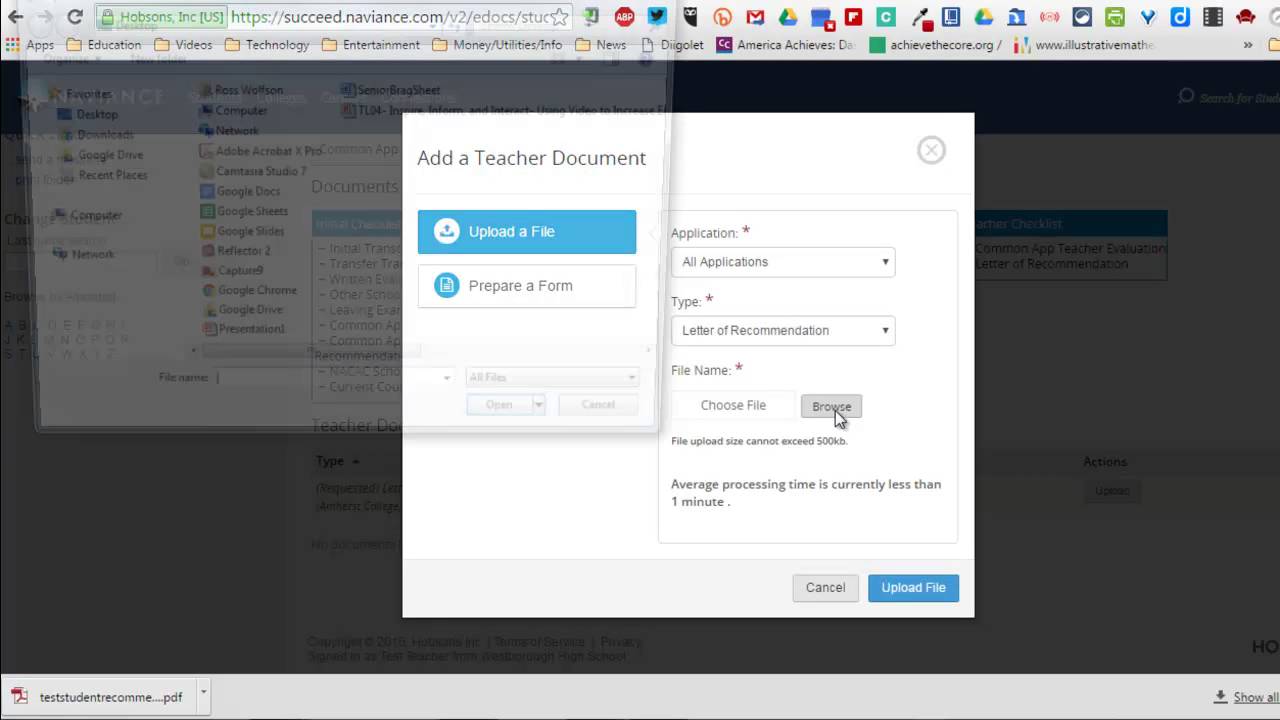Click the Upload a File cloud icon
Screen dimensions: 1280x720
[x=446, y=231]
